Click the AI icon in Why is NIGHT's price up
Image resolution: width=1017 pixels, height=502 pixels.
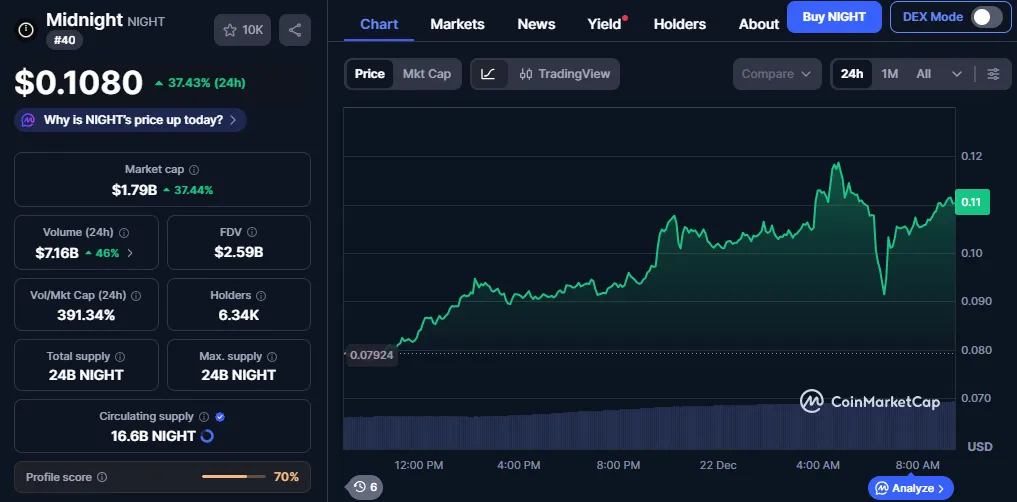point(28,120)
